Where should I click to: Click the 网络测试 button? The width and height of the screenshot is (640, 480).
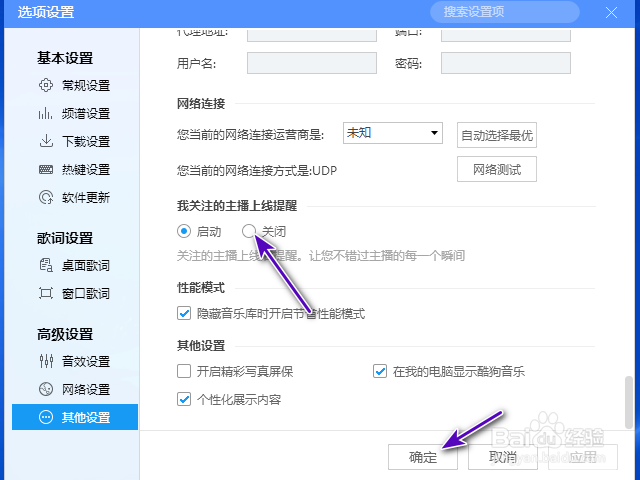click(x=497, y=169)
